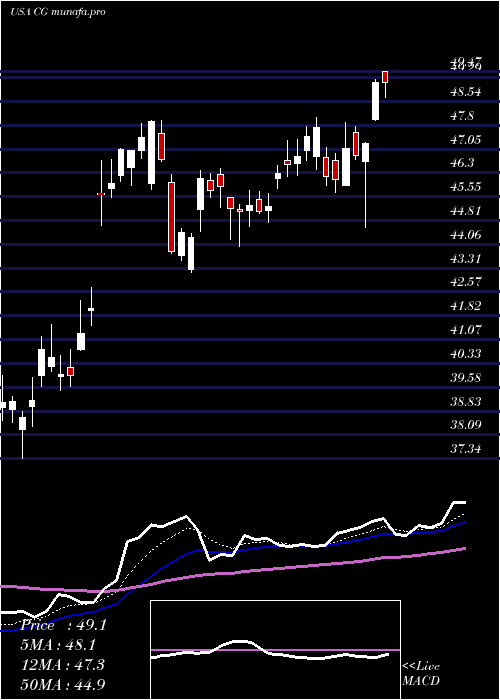Screen dimensions: 500x700
Task: Click the 47.05 price axis label
Action: [466, 140]
